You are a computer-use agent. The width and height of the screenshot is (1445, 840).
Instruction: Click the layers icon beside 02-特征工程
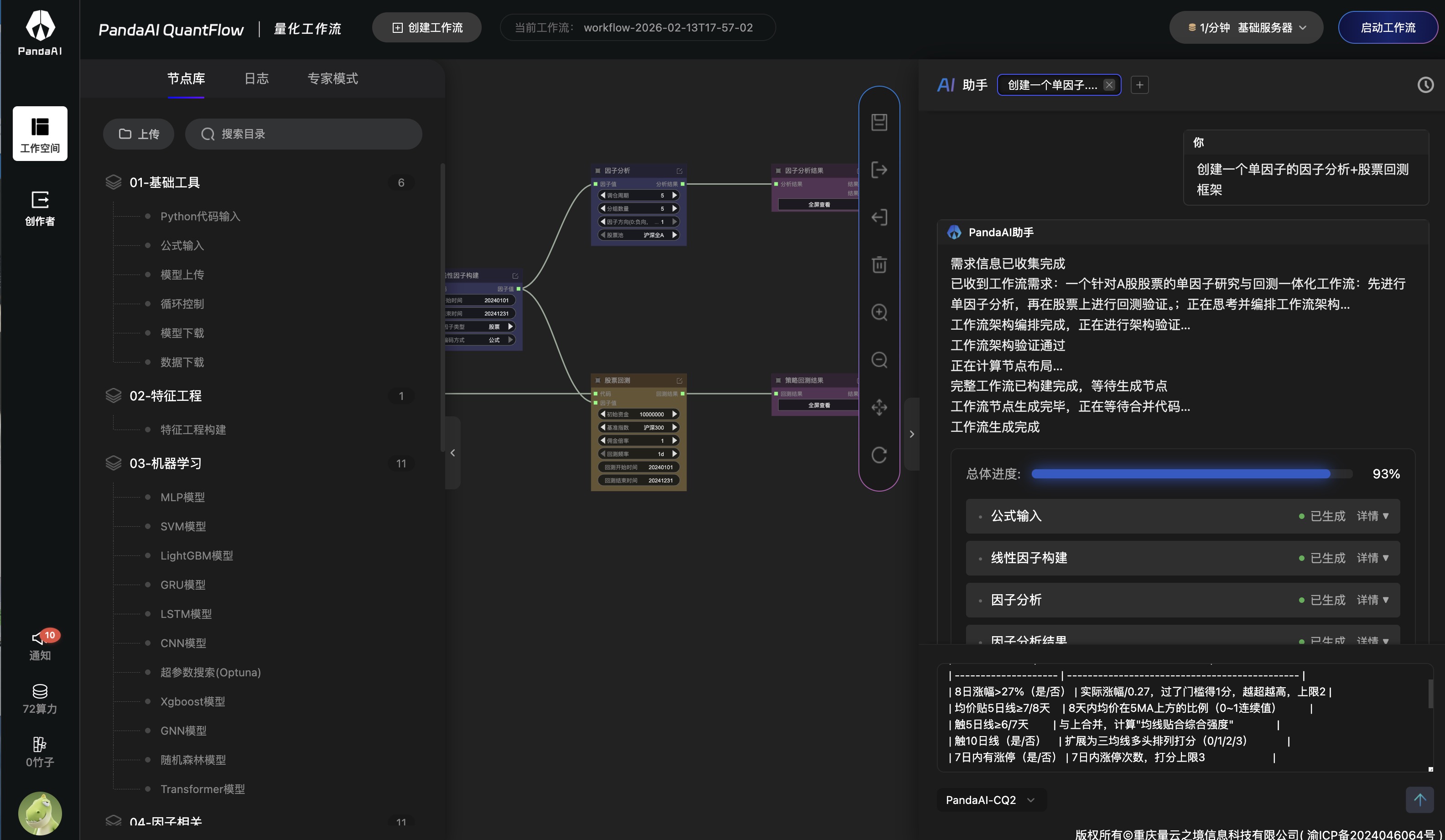[114, 395]
